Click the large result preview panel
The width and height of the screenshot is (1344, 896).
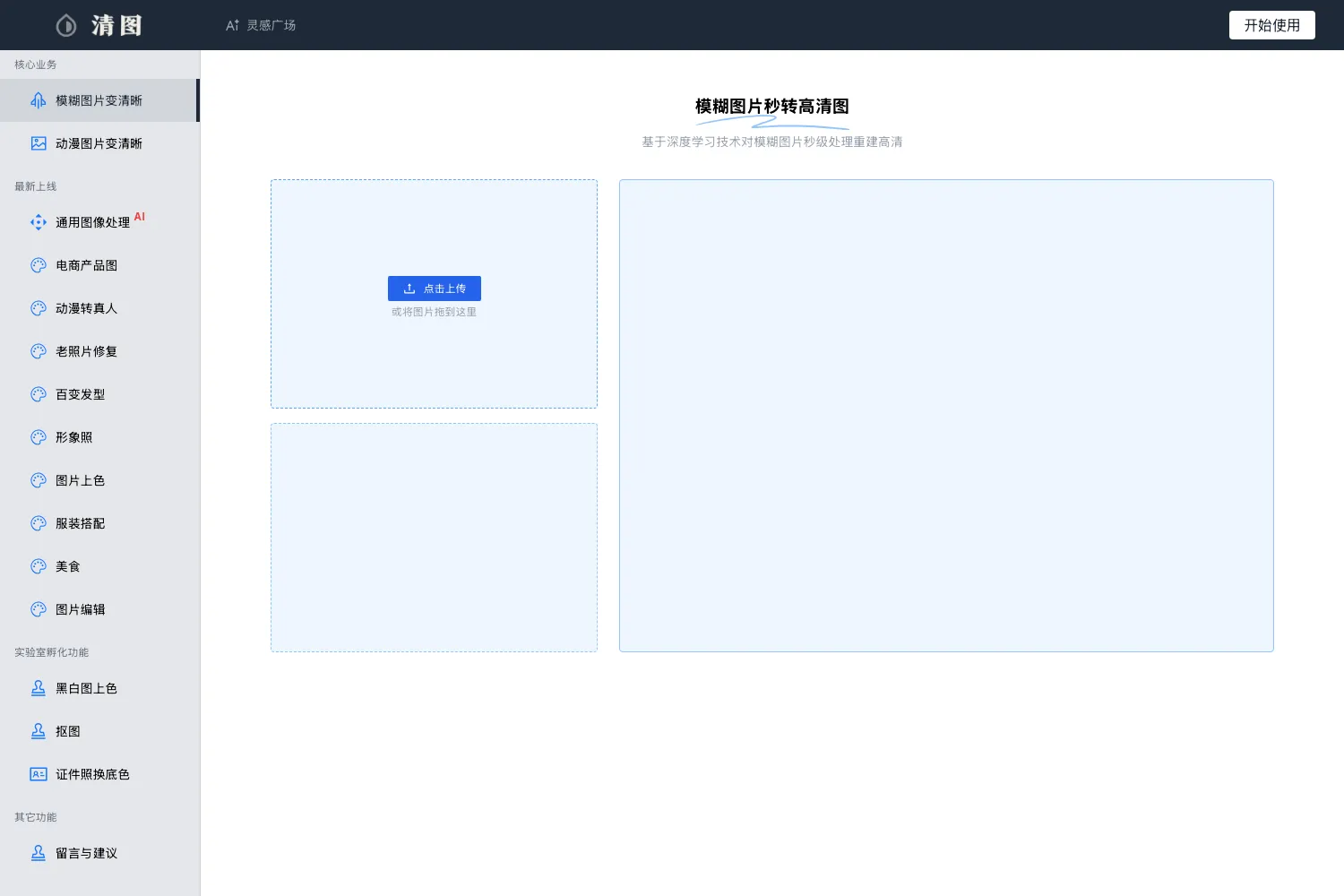click(946, 416)
